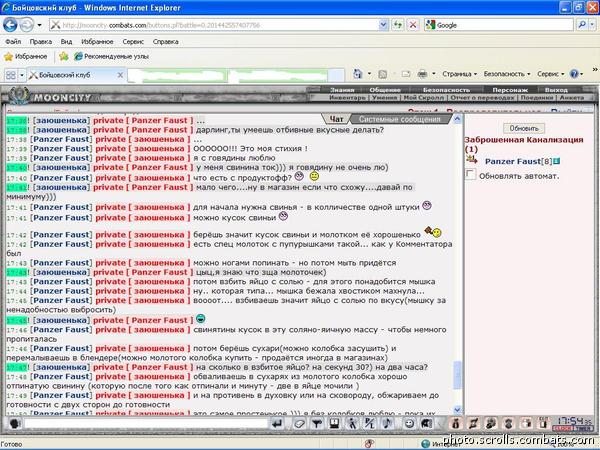Open the smiley emoticons picker
Viewport: 600px width, 450px height.
pyautogui.click(x=409, y=424)
